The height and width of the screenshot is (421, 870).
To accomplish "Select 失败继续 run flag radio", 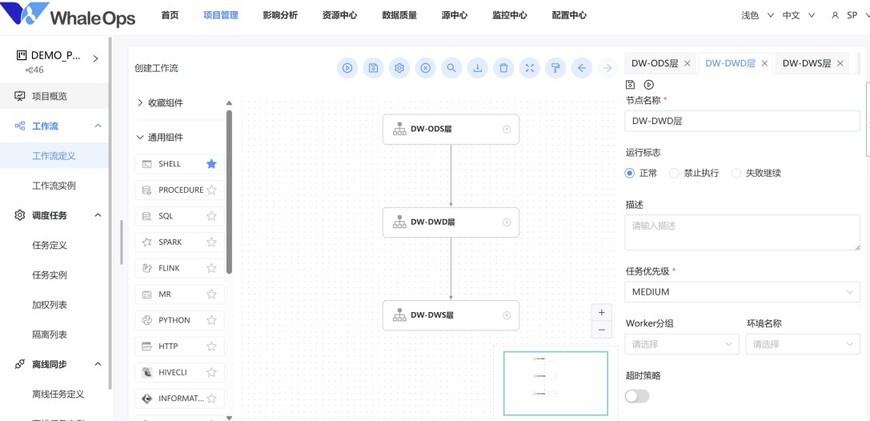I will tap(736, 173).
